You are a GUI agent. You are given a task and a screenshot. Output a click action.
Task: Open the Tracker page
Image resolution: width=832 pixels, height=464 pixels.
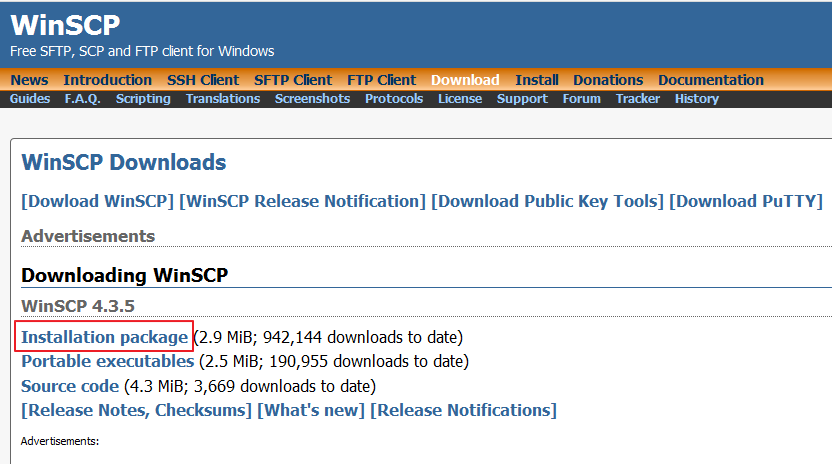[x=638, y=99]
